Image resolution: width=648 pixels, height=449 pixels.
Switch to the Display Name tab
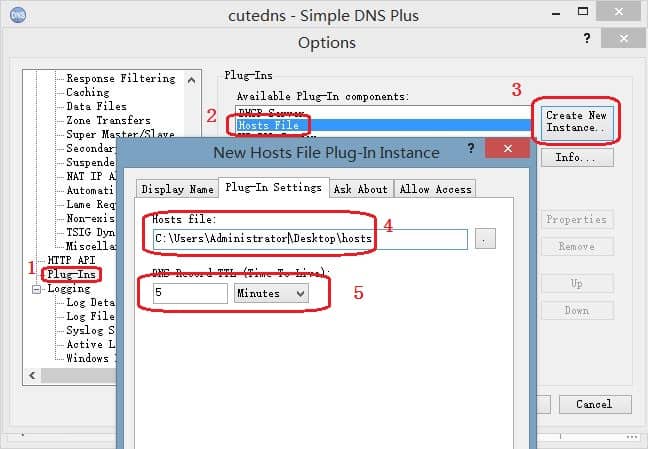pos(177,189)
